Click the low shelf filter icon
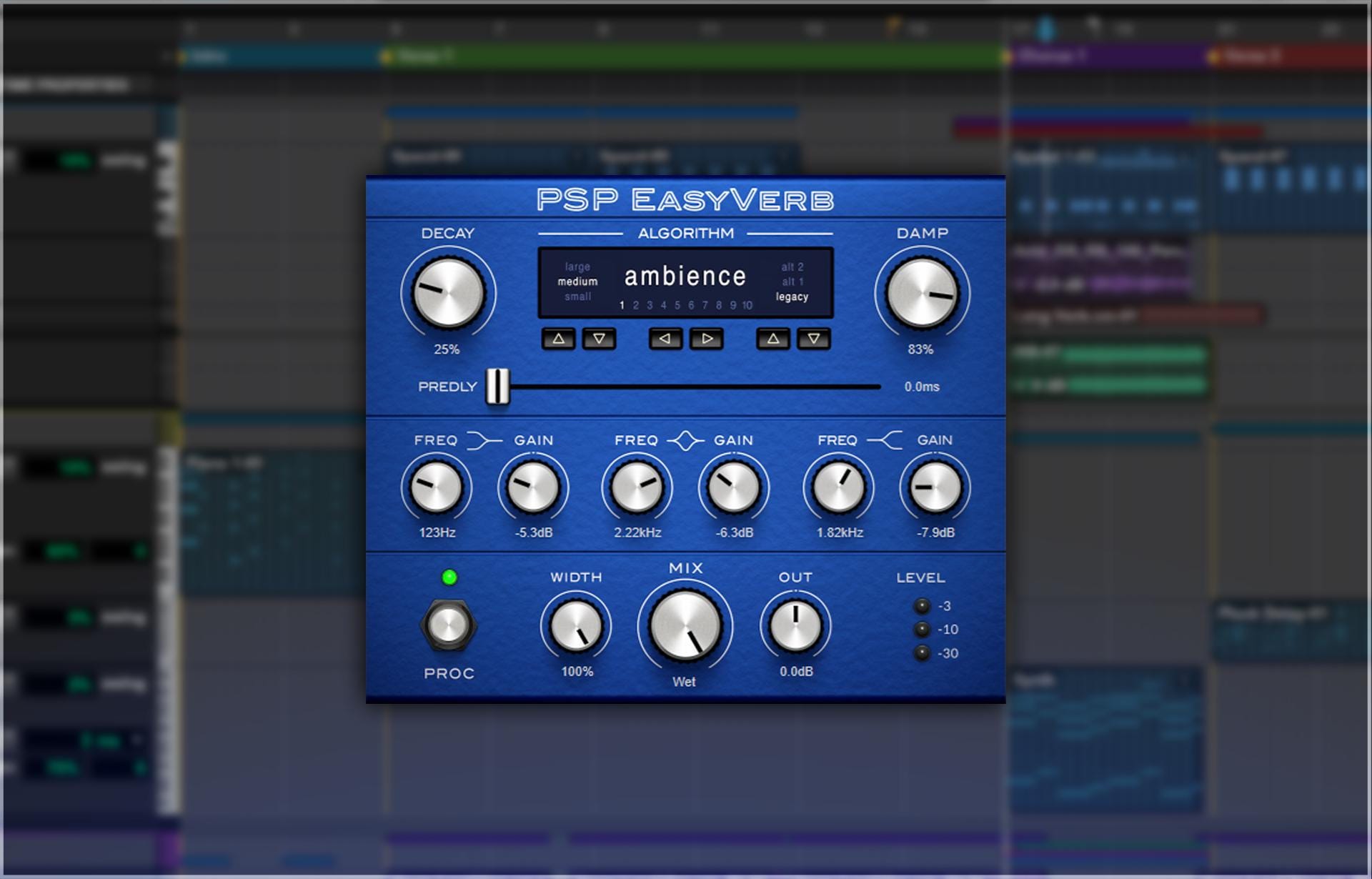 (x=484, y=440)
